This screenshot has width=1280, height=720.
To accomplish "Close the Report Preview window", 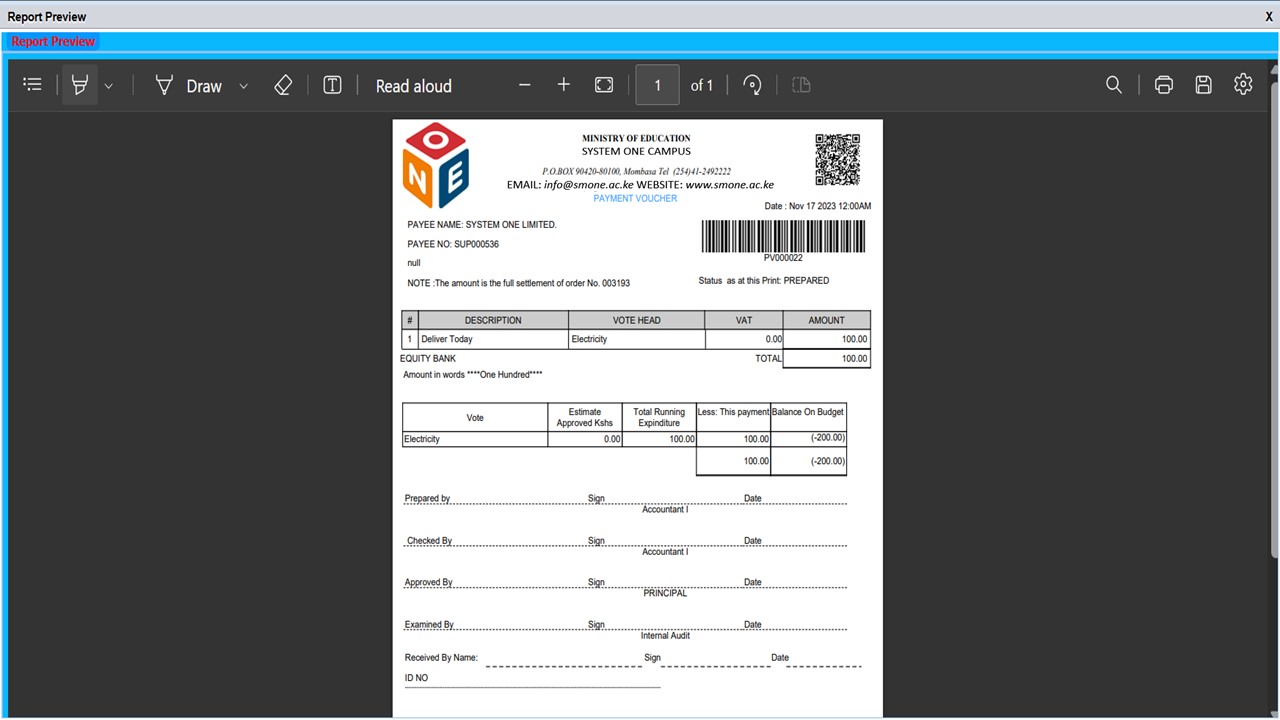I will coord(1269,17).
